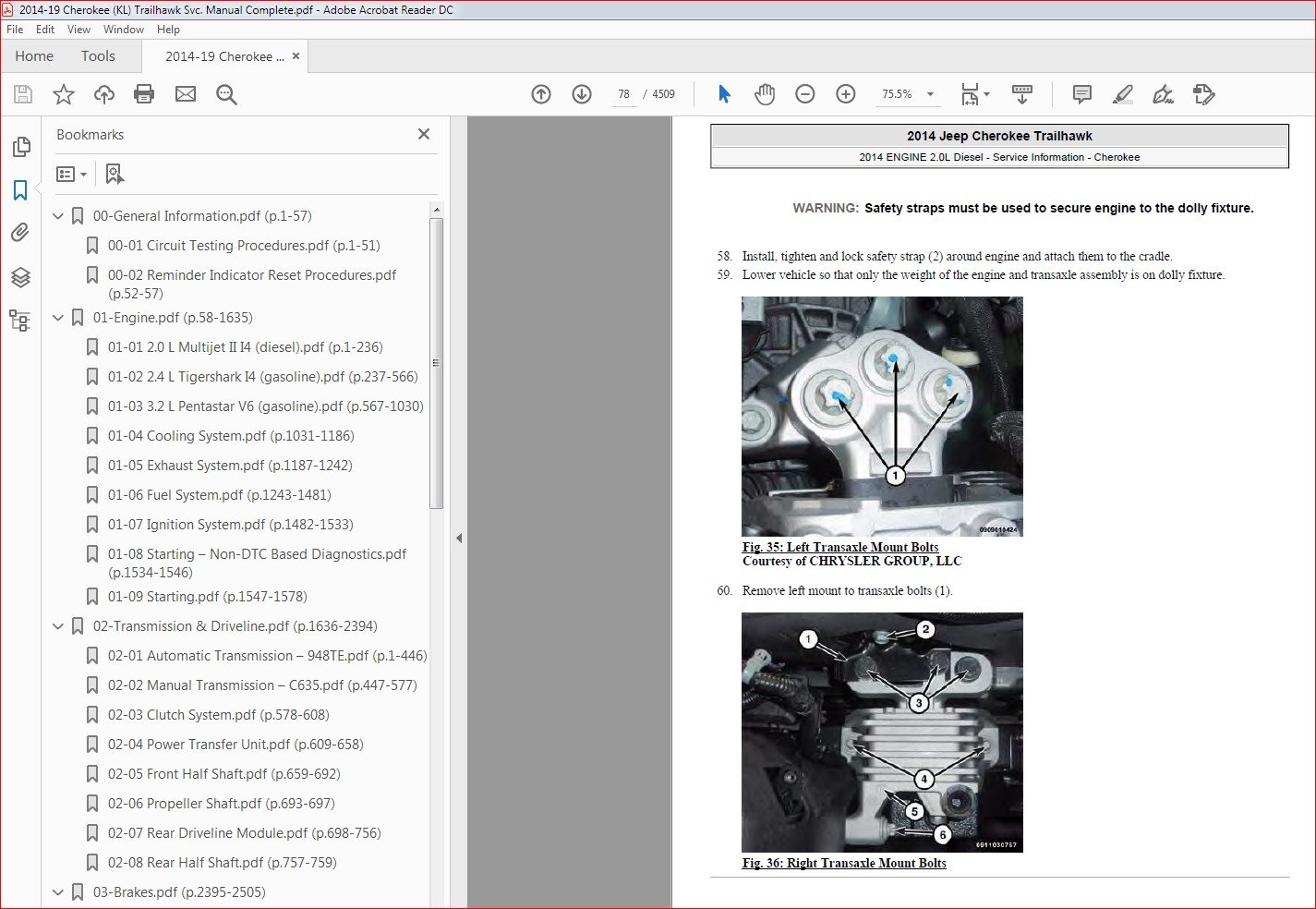This screenshot has height=909, width=1316.
Task: Open Page Thumbnails panel icon
Action: [20, 147]
